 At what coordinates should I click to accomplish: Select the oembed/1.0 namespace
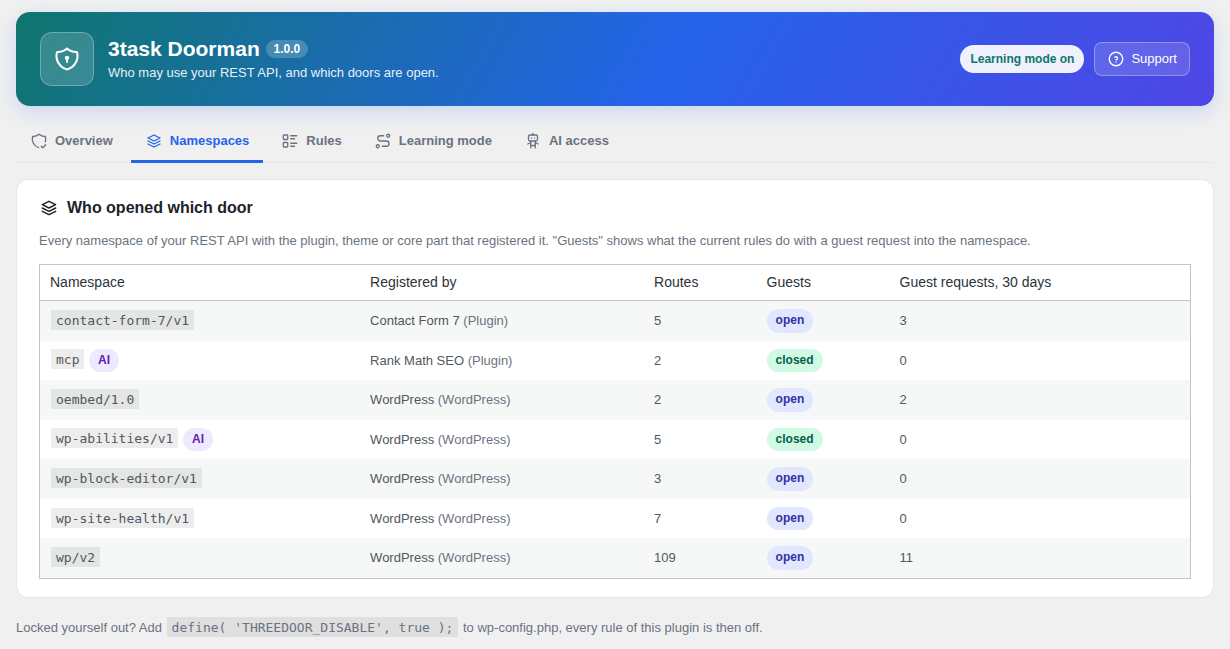point(94,400)
